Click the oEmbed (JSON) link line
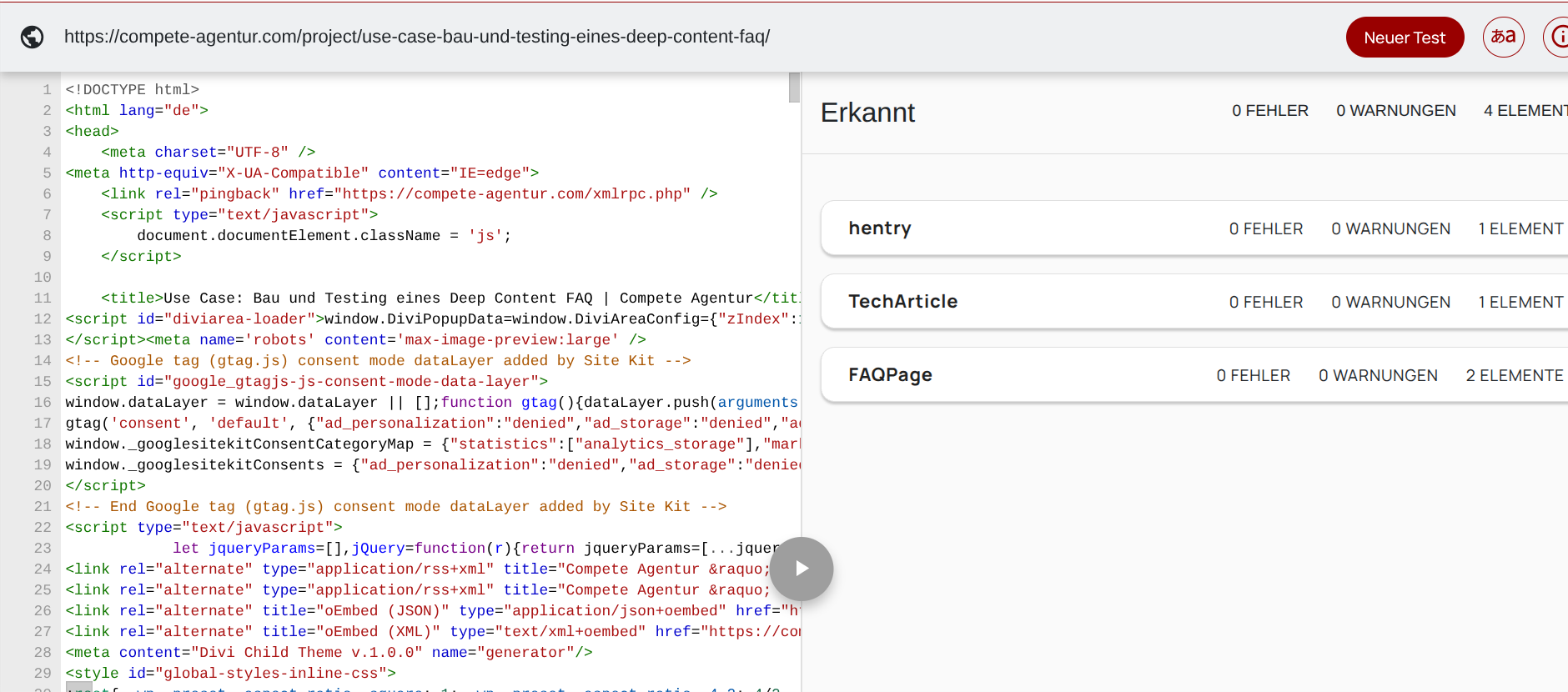Viewport: 1568px width, 692px height. tap(433, 610)
